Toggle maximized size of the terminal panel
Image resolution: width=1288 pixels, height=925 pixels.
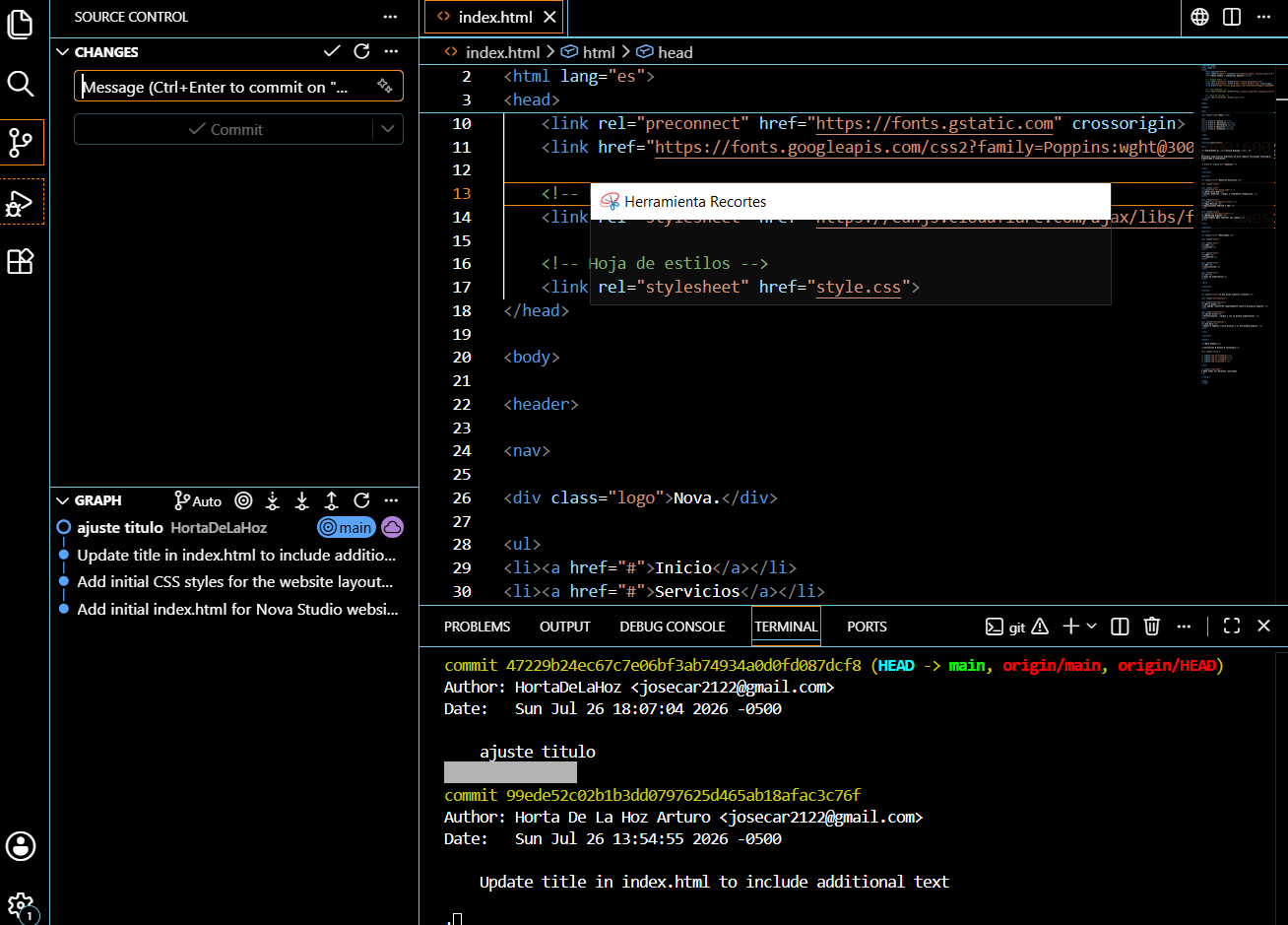point(1232,627)
